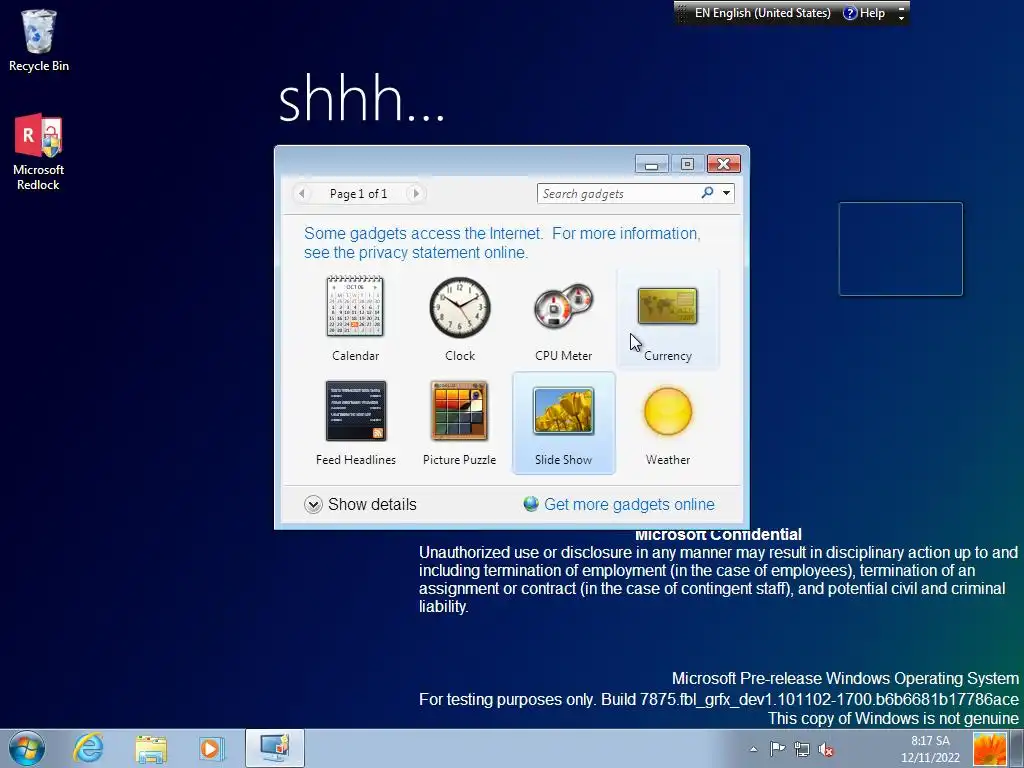Select the Feed Headlines gadget icon
Image resolution: width=1024 pixels, height=768 pixels.
click(356, 411)
